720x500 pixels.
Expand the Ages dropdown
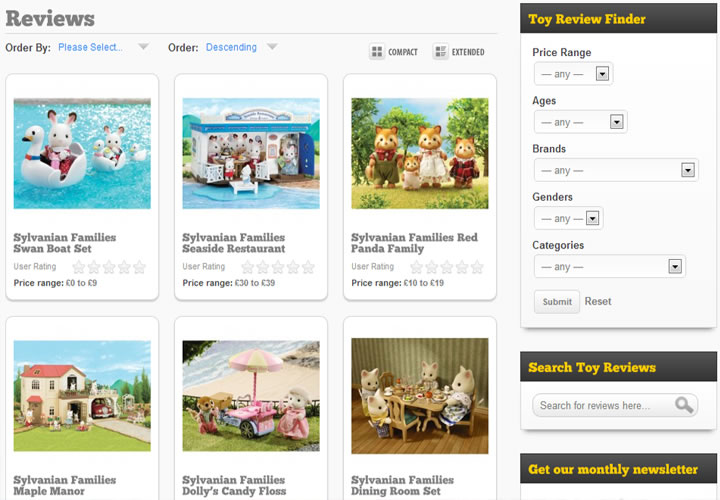(x=580, y=122)
